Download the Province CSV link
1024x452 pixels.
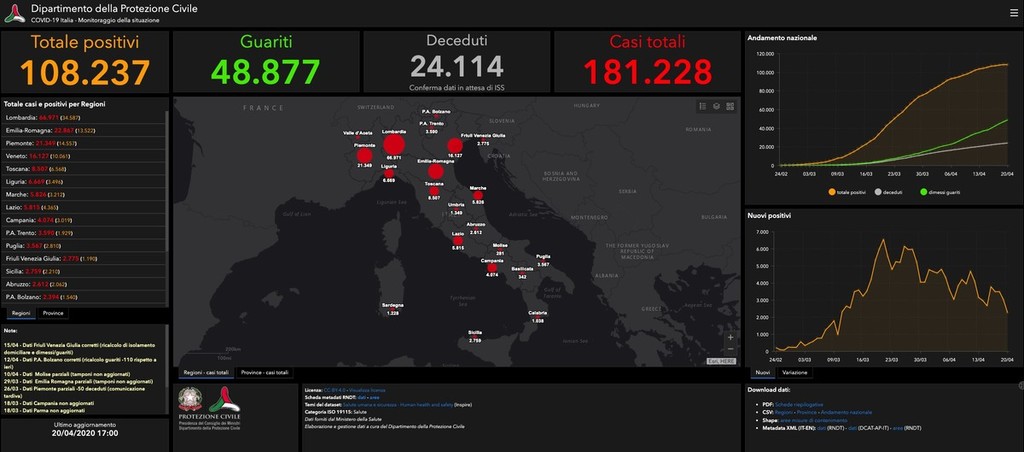[807, 412]
